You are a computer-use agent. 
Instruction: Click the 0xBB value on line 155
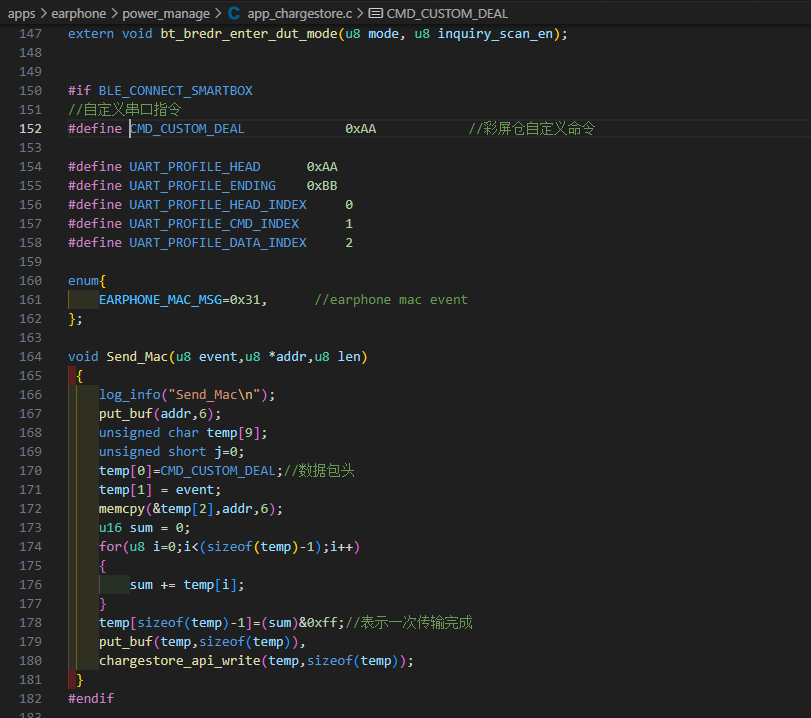tap(322, 186)
